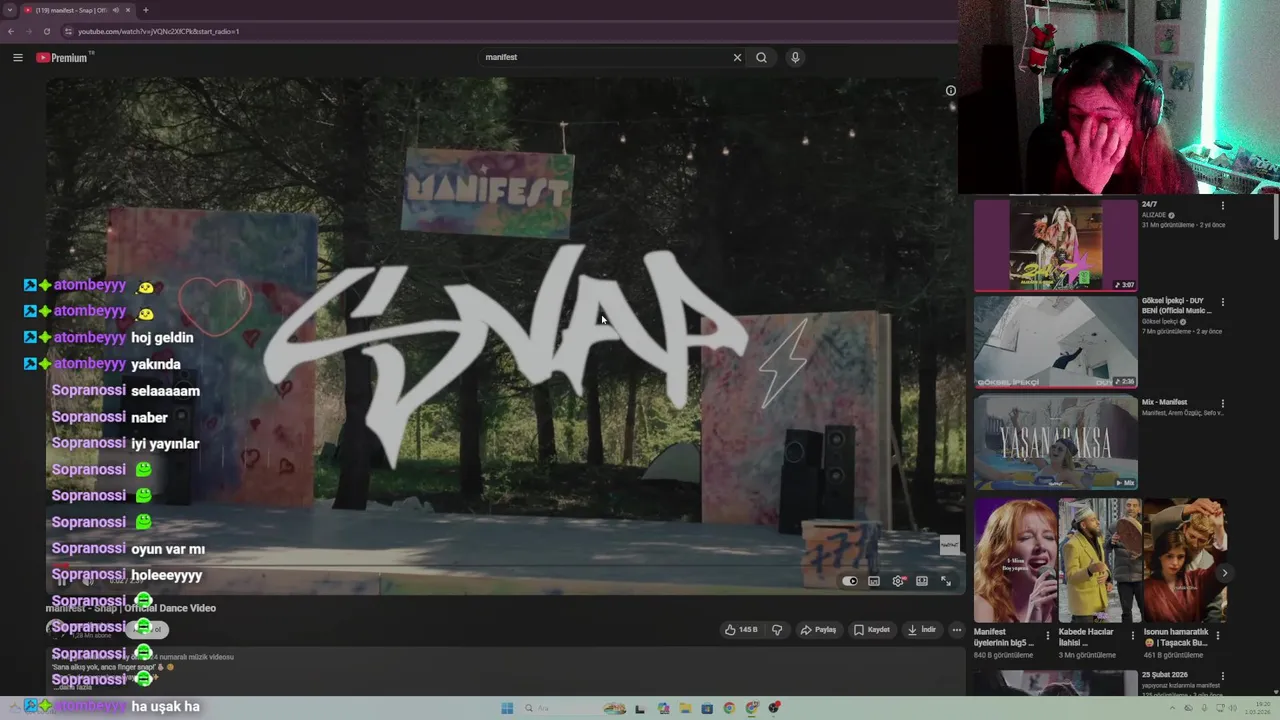Open the YouTube guide hamburger menu
The image size is (1280, 720).
pyautogui.click(x=17, y=57)
